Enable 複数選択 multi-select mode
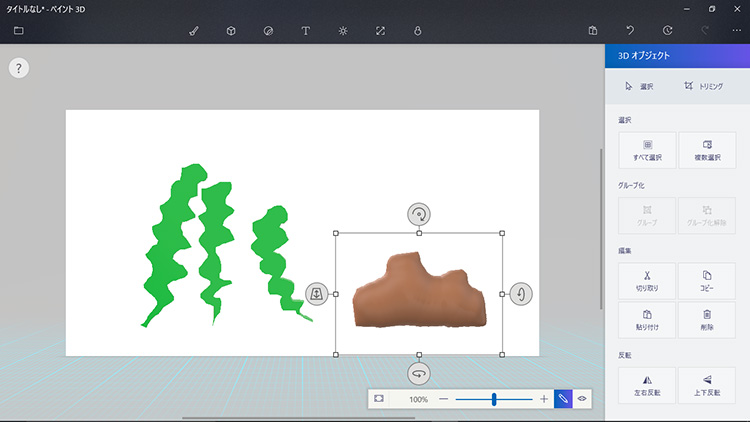This screenshot has height=422, width=750. tap(707, 150)
